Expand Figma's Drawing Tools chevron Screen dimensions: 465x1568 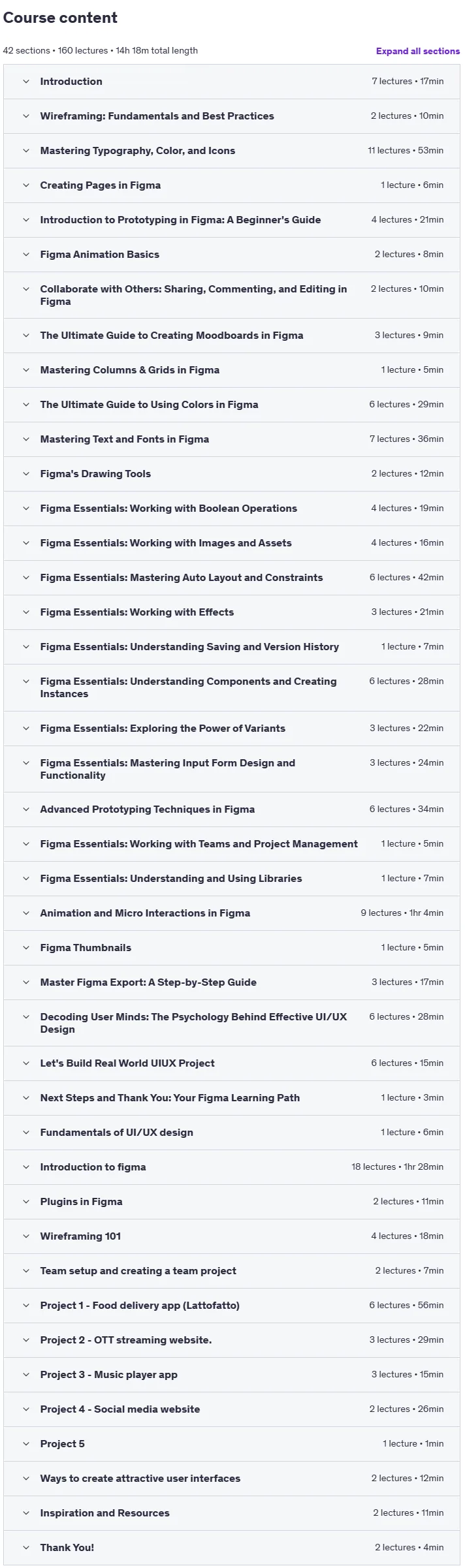pyautogui.click(x=26, y=474)
